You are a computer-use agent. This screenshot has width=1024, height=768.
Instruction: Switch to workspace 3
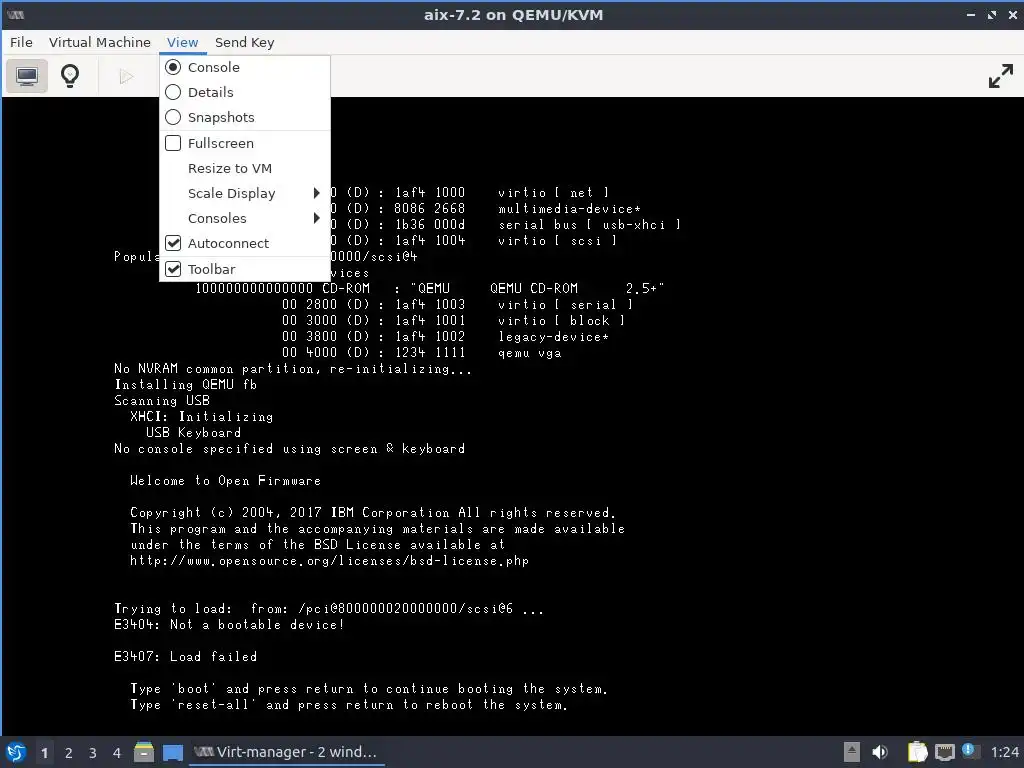point(93,753)
